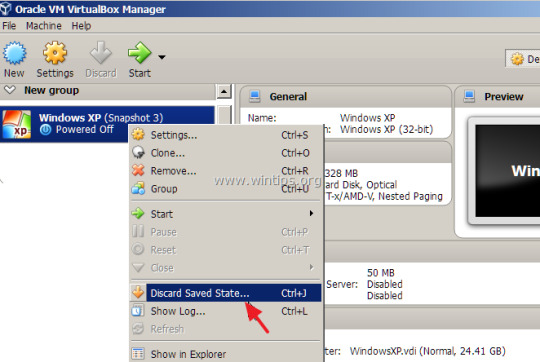Click the Preview section monitor icon
The width and height of the screenshot is (540, 362).
[x=469, y=96]
